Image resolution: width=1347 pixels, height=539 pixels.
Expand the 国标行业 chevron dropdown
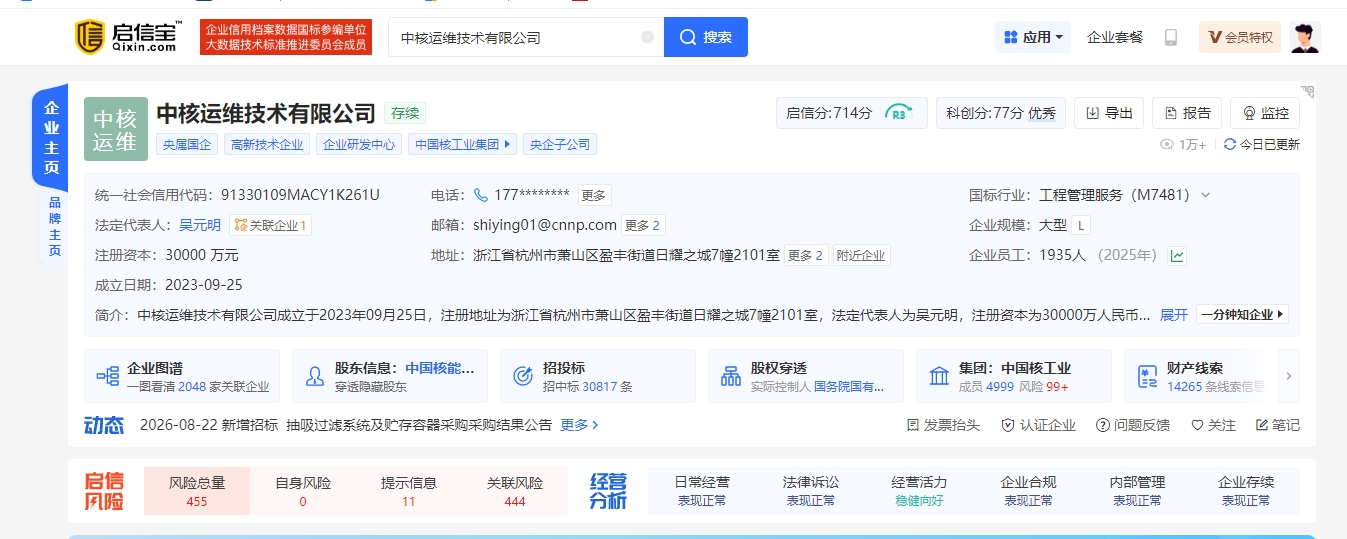point(1205,195)
